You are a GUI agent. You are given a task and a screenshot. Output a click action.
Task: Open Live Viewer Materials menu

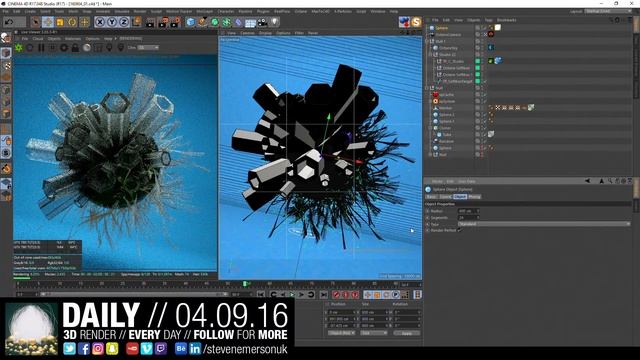pyautogui.click(x=73, y=39)
